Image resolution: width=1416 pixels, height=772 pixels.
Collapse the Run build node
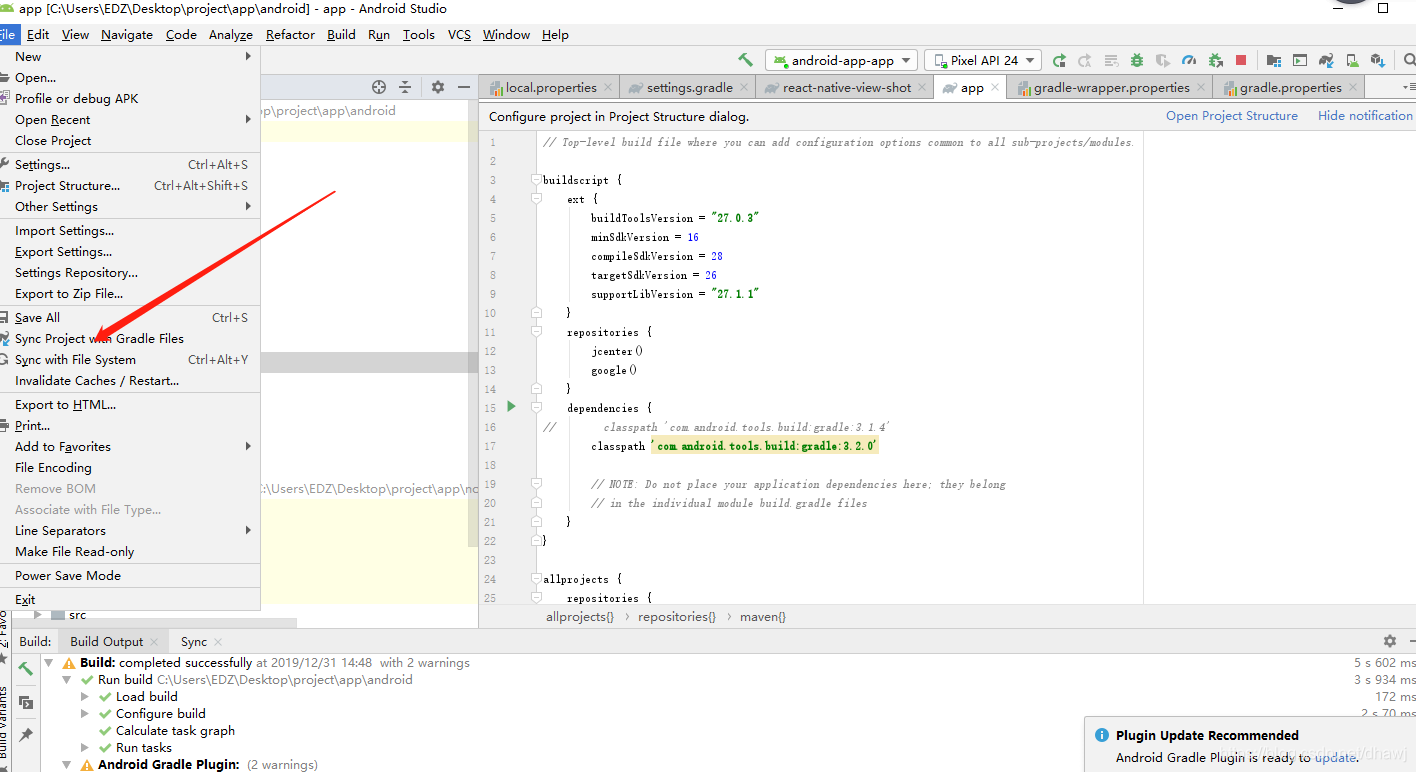[x=67, y=680]
